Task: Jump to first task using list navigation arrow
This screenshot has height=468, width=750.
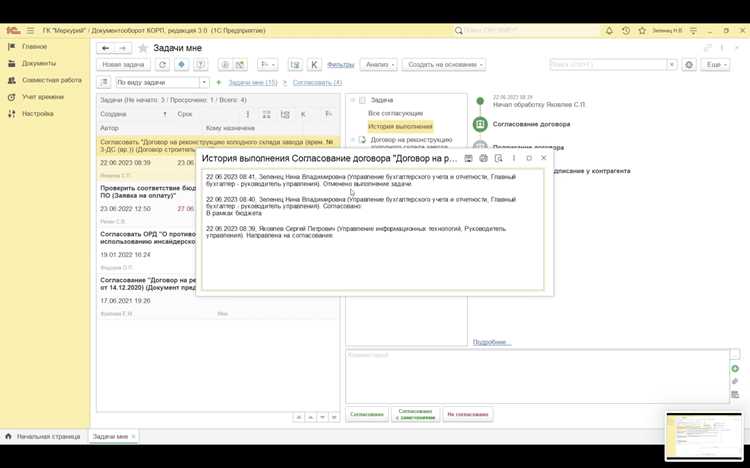Action: (x=298, y=418)
